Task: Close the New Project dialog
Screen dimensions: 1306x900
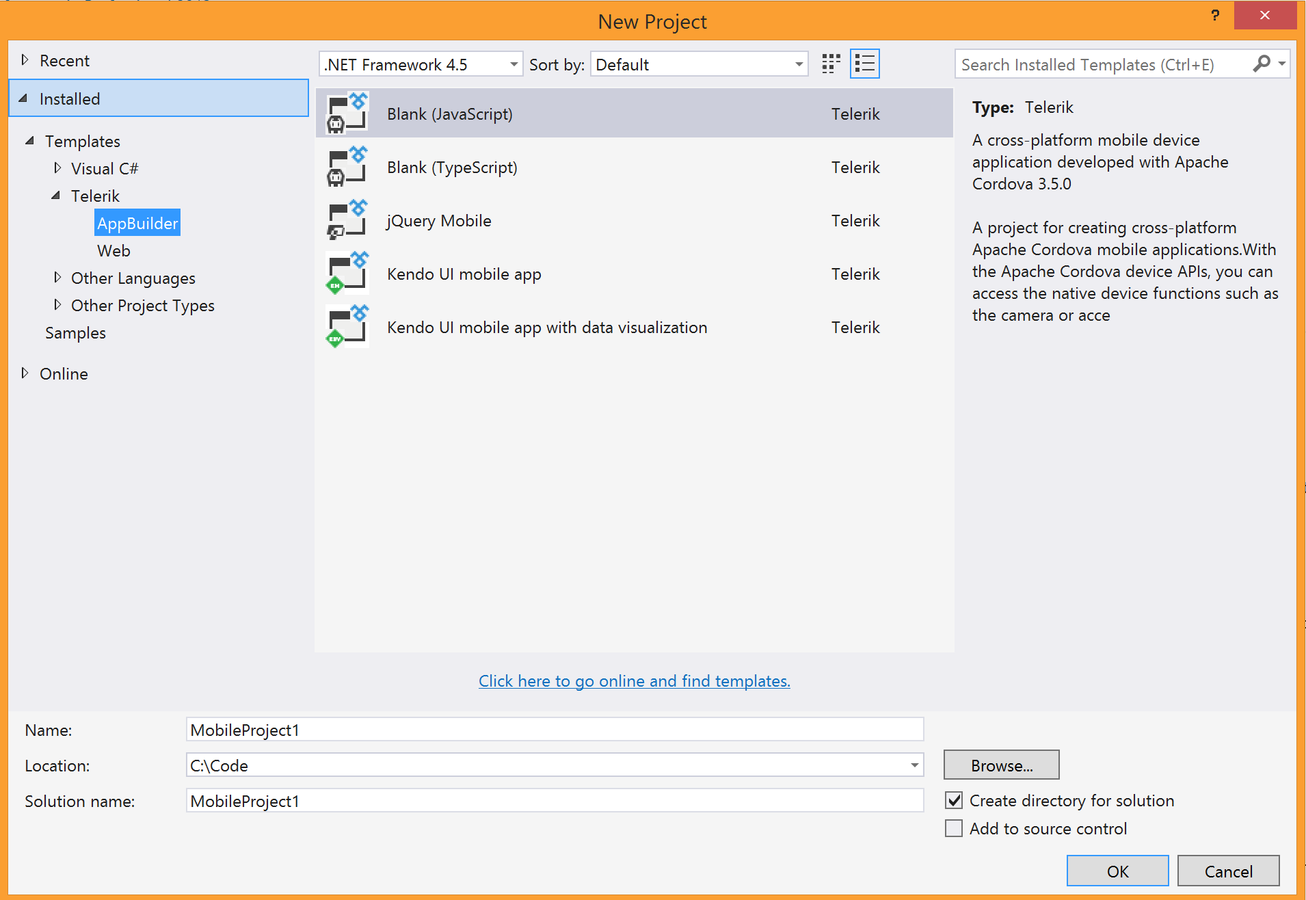Action: (x=1267, y=16)
